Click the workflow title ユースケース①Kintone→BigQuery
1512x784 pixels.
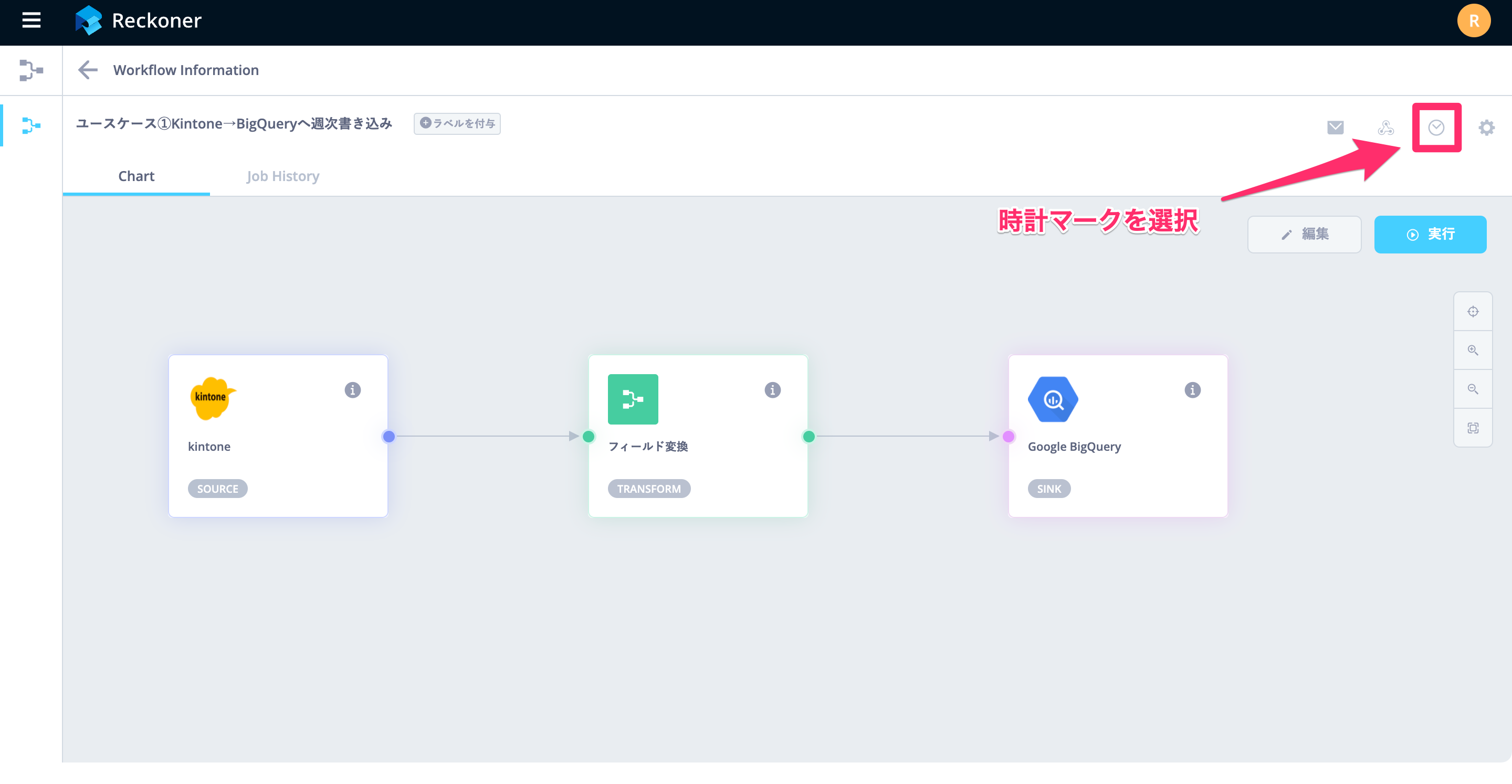[x=234, y=124]
